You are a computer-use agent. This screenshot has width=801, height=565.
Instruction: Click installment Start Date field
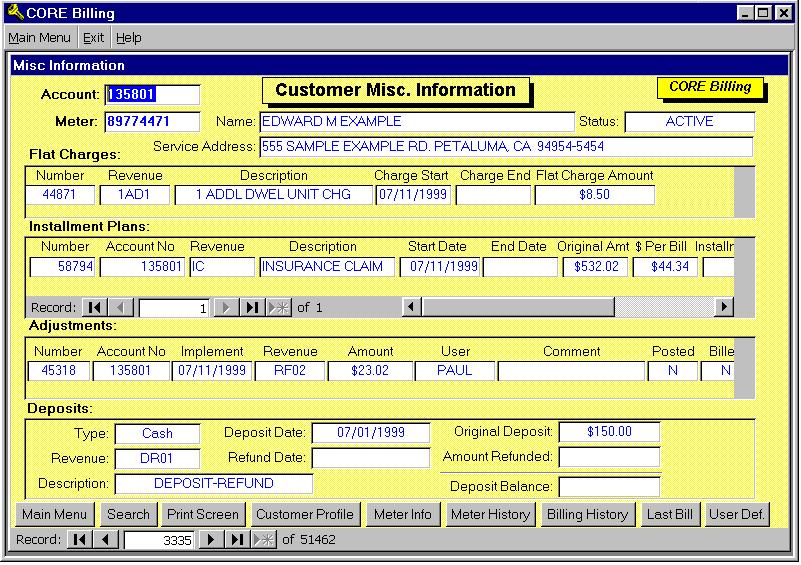(439, 267)
